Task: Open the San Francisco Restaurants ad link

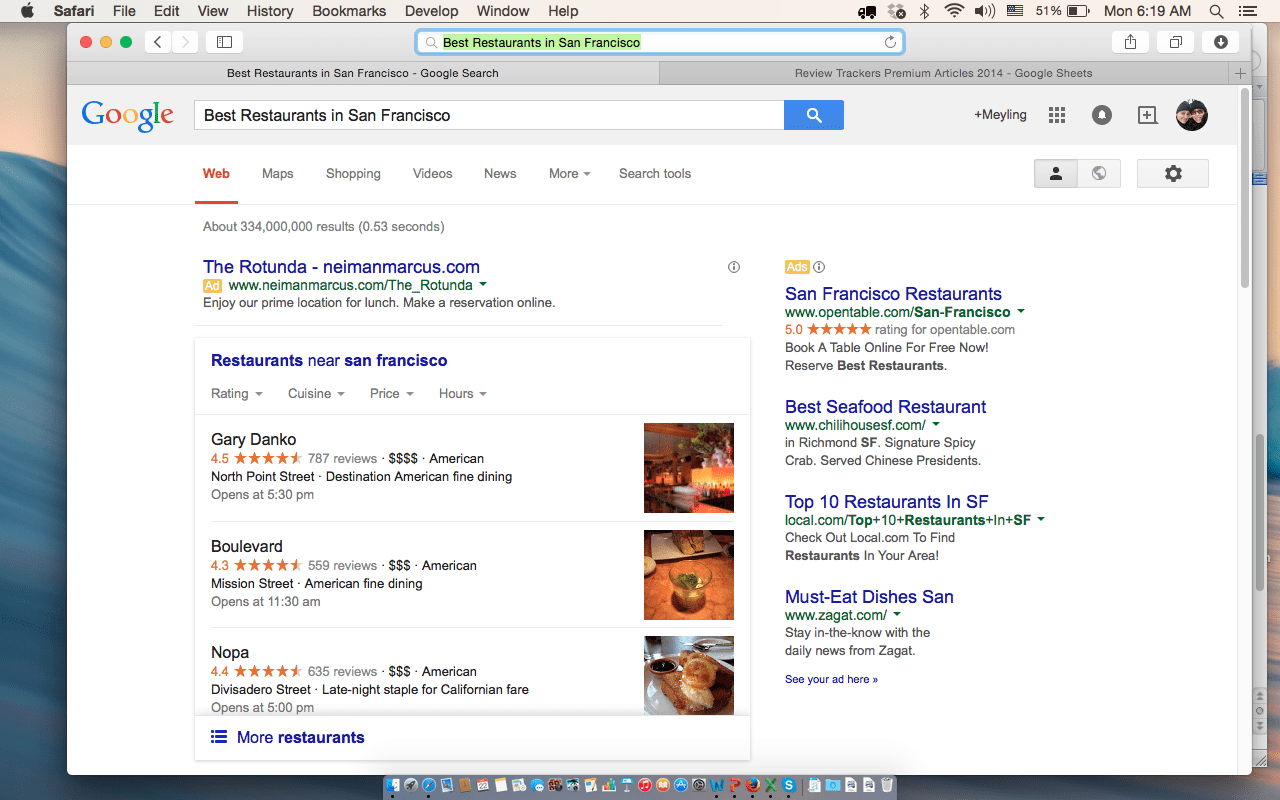Action: (x=893, y=294)
